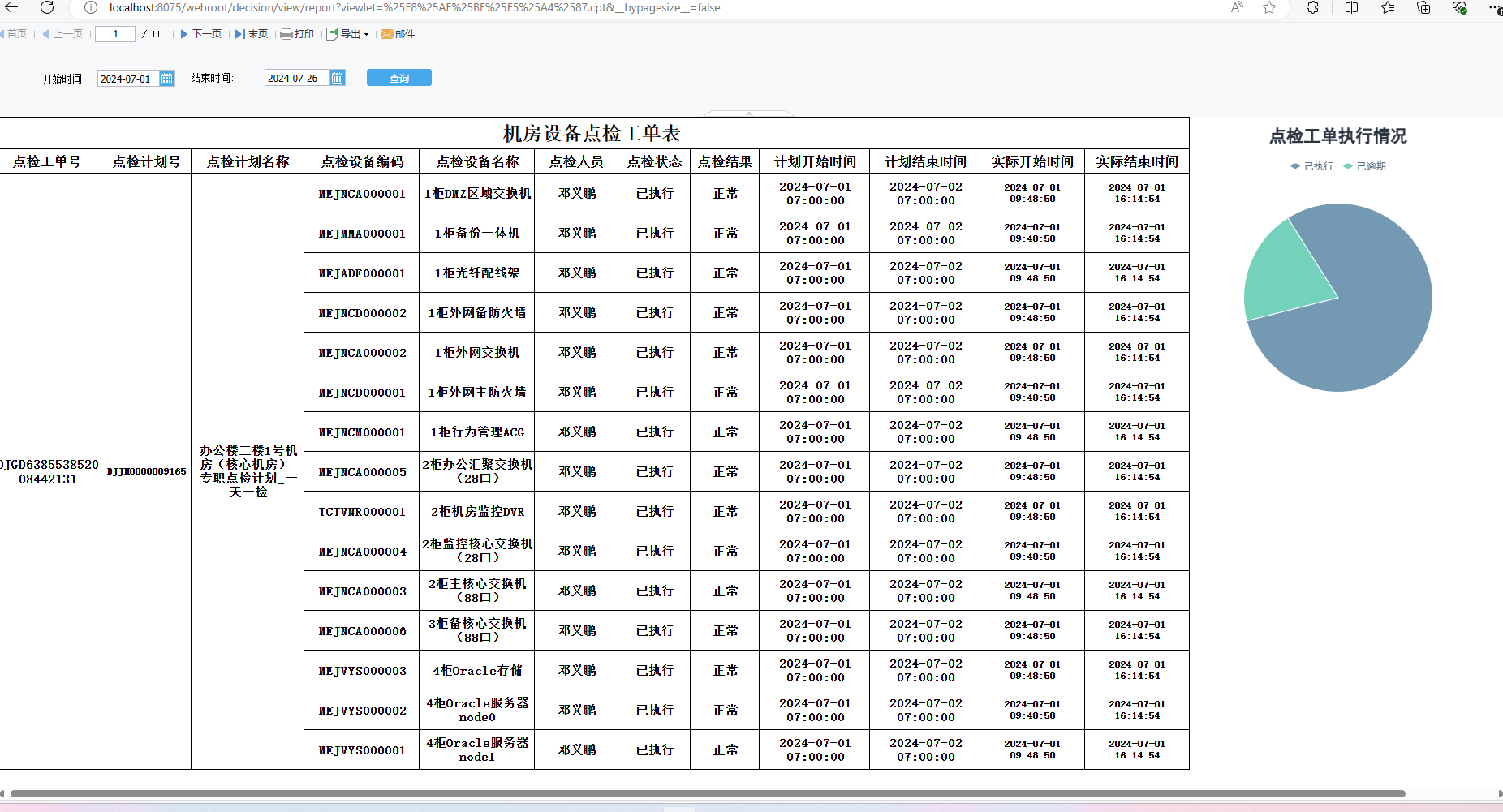Open Read Aloud icon in address bar

[1237, 7]
